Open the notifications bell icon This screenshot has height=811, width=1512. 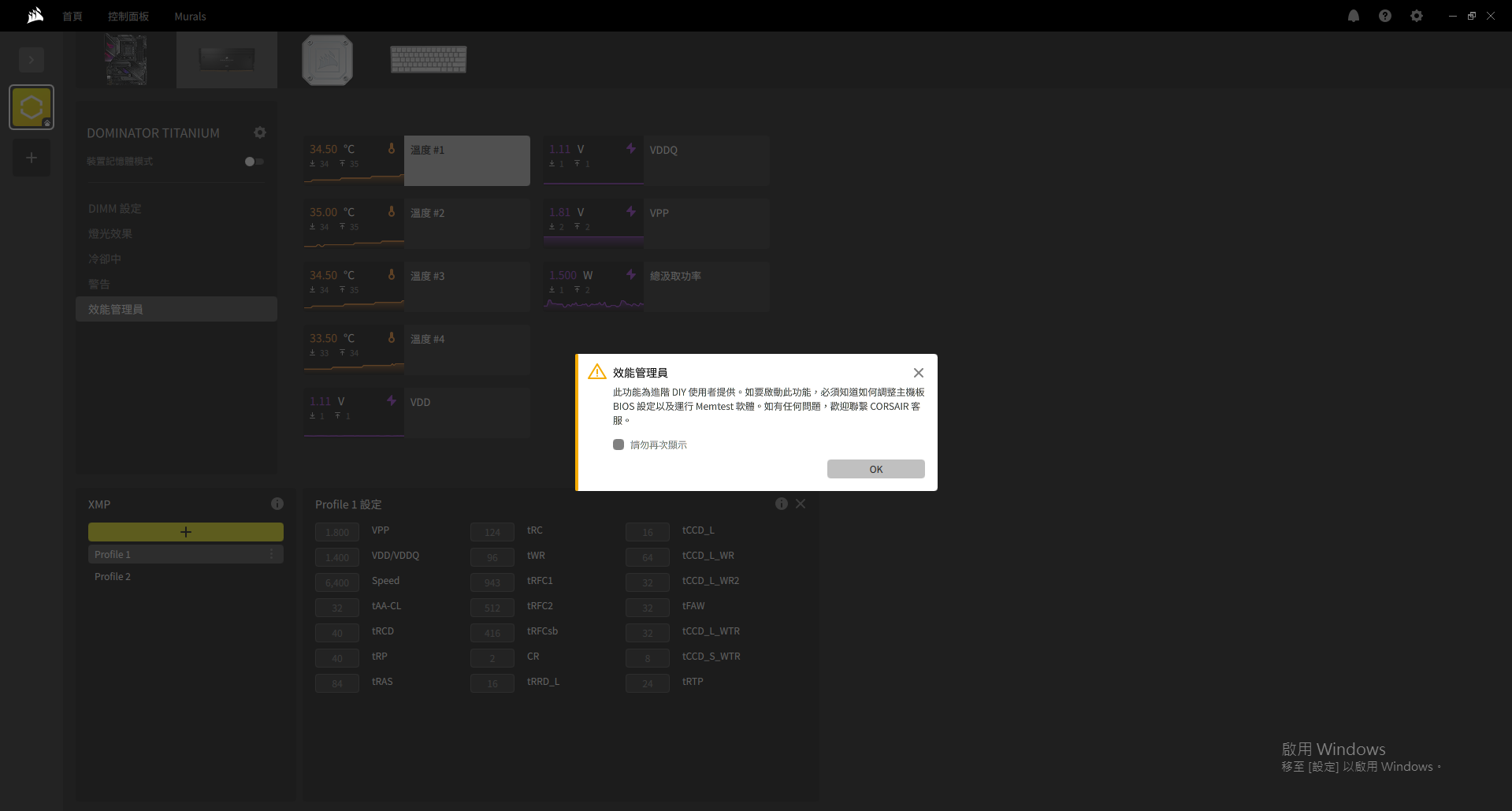tap(1354, 16)
